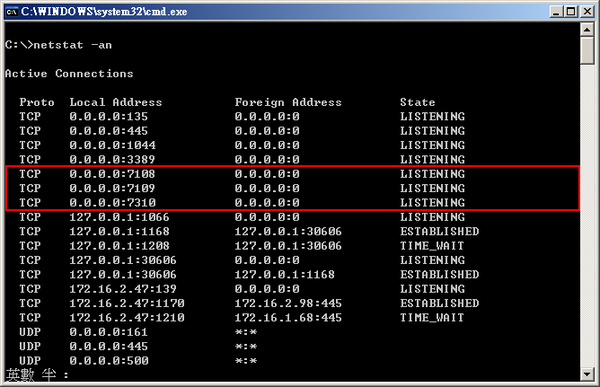This screenshot has height=387, width=600.
Task: Click UDP local address 0.0.0.0:445
Action: tap(109, 346)
